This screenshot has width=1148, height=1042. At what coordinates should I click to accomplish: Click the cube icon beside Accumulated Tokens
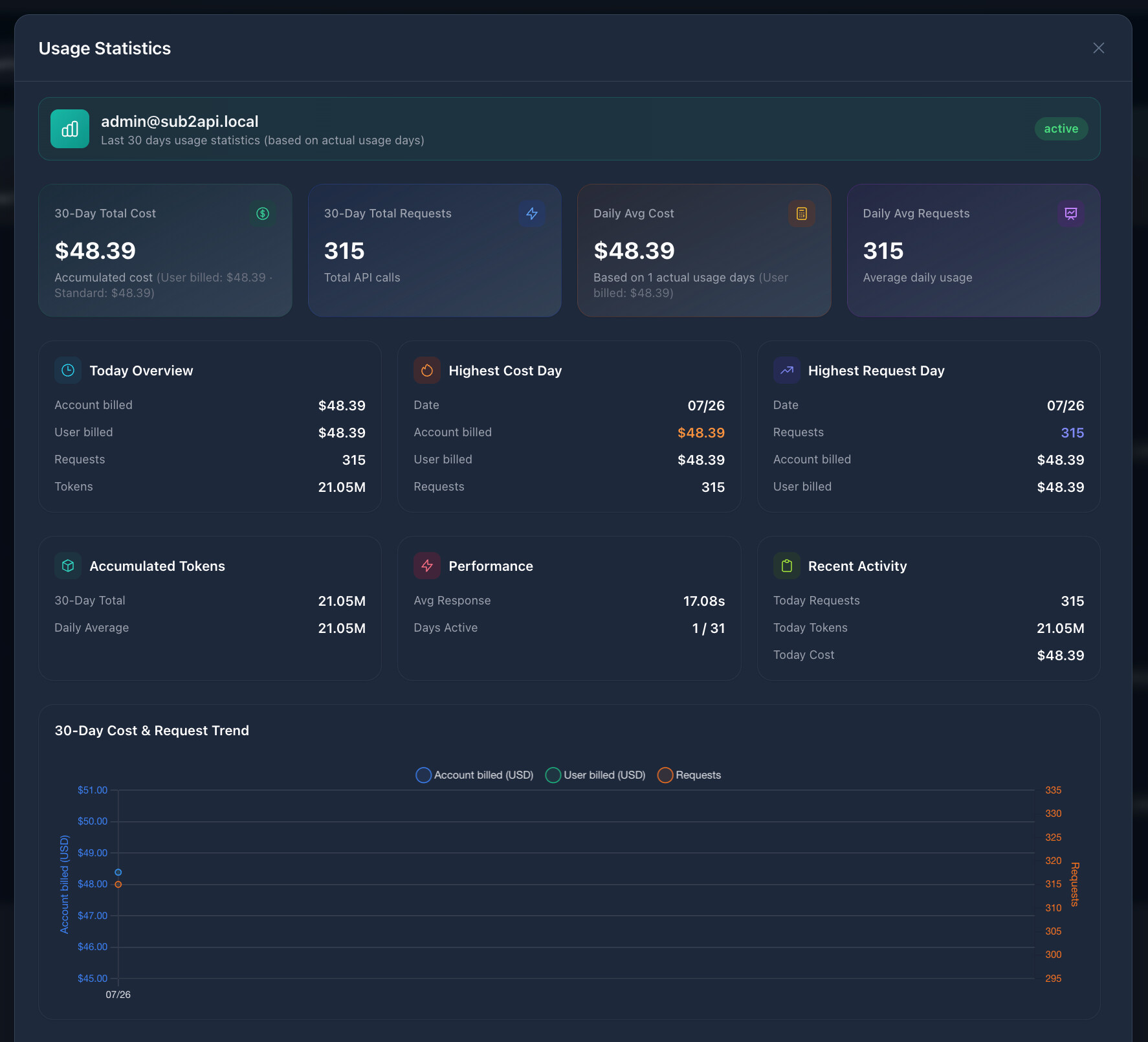(68, 566)
